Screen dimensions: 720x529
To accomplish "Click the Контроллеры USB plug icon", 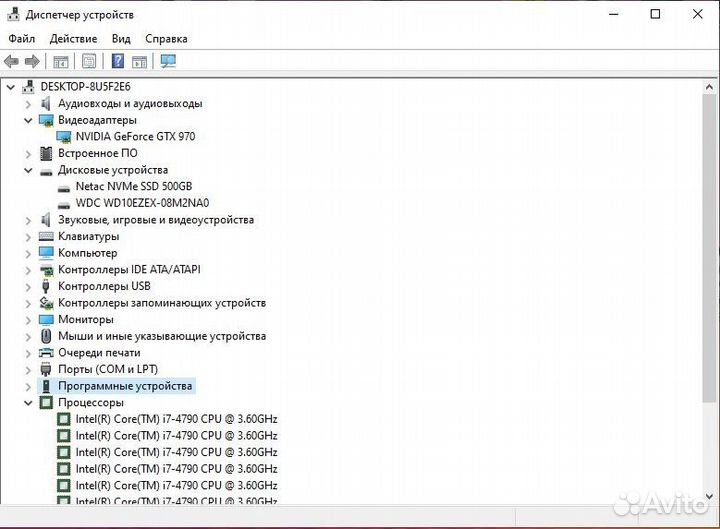I will [45, 286].
